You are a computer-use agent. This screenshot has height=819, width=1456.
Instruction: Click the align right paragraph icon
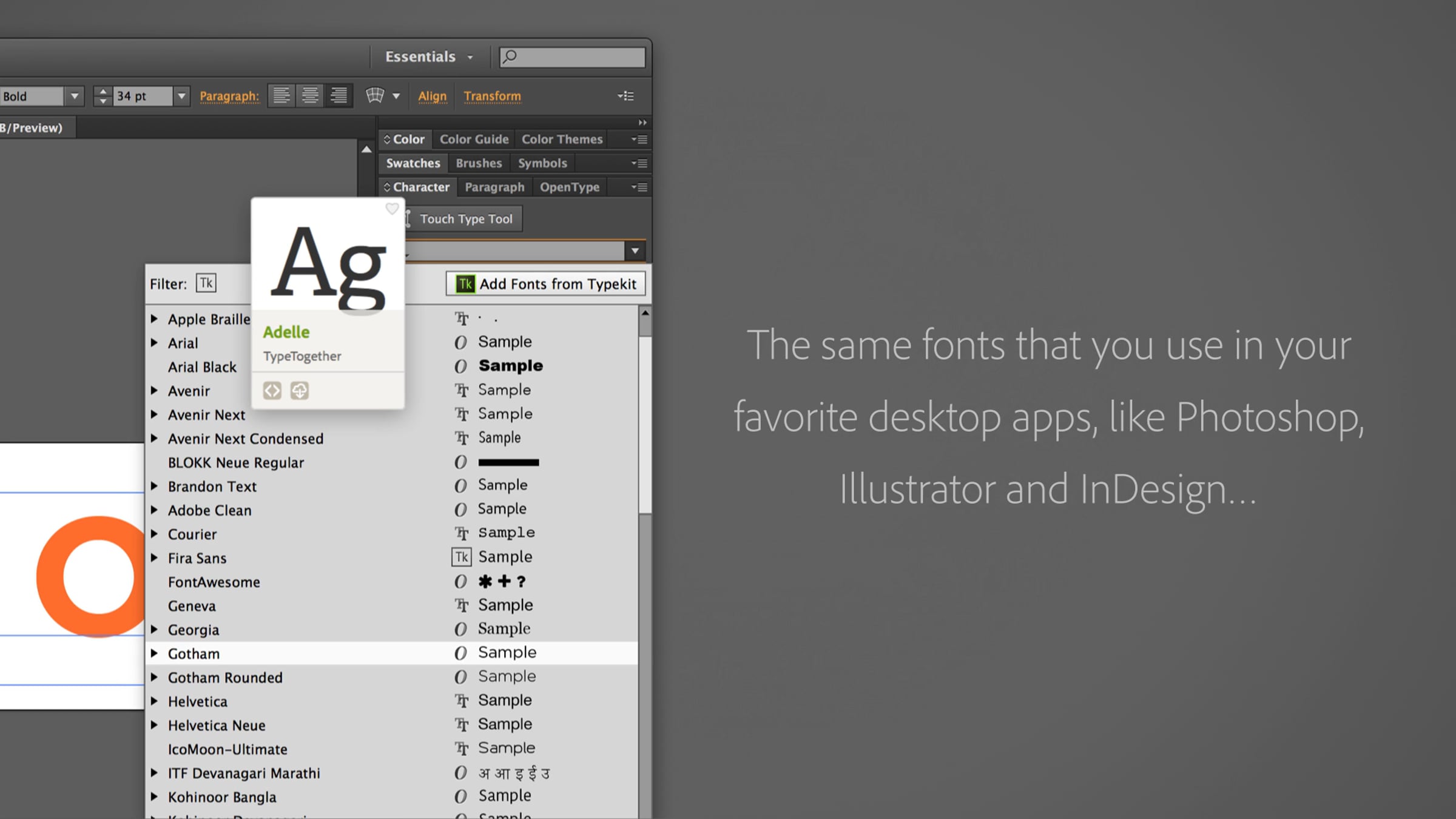[339, 96]
